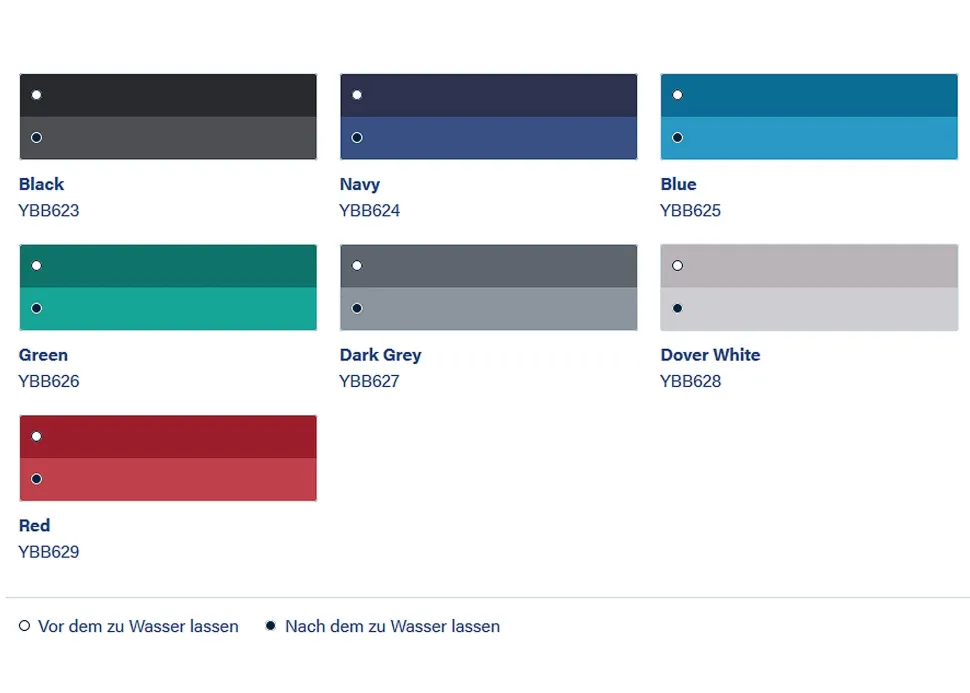The width and height of the screenshot is (970, 693).
Task: Click 'Nach dem zu Wasser lassen' legend text
Action: coord(392,626)
